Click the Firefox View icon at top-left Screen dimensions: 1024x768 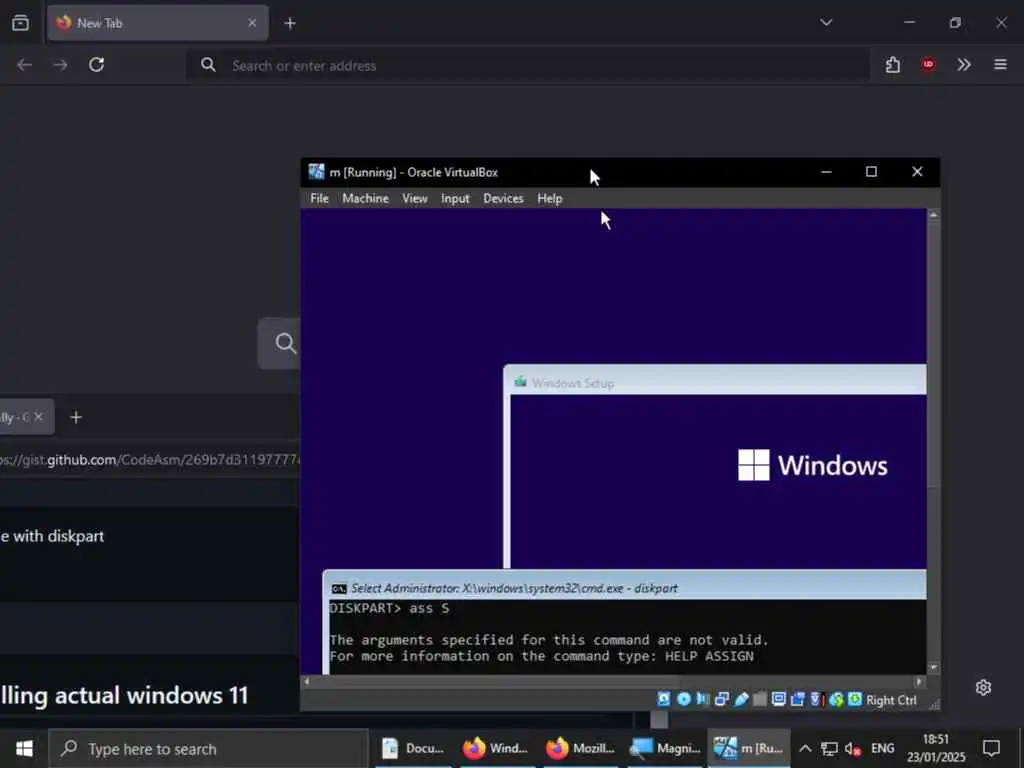[x=20, y=23]
